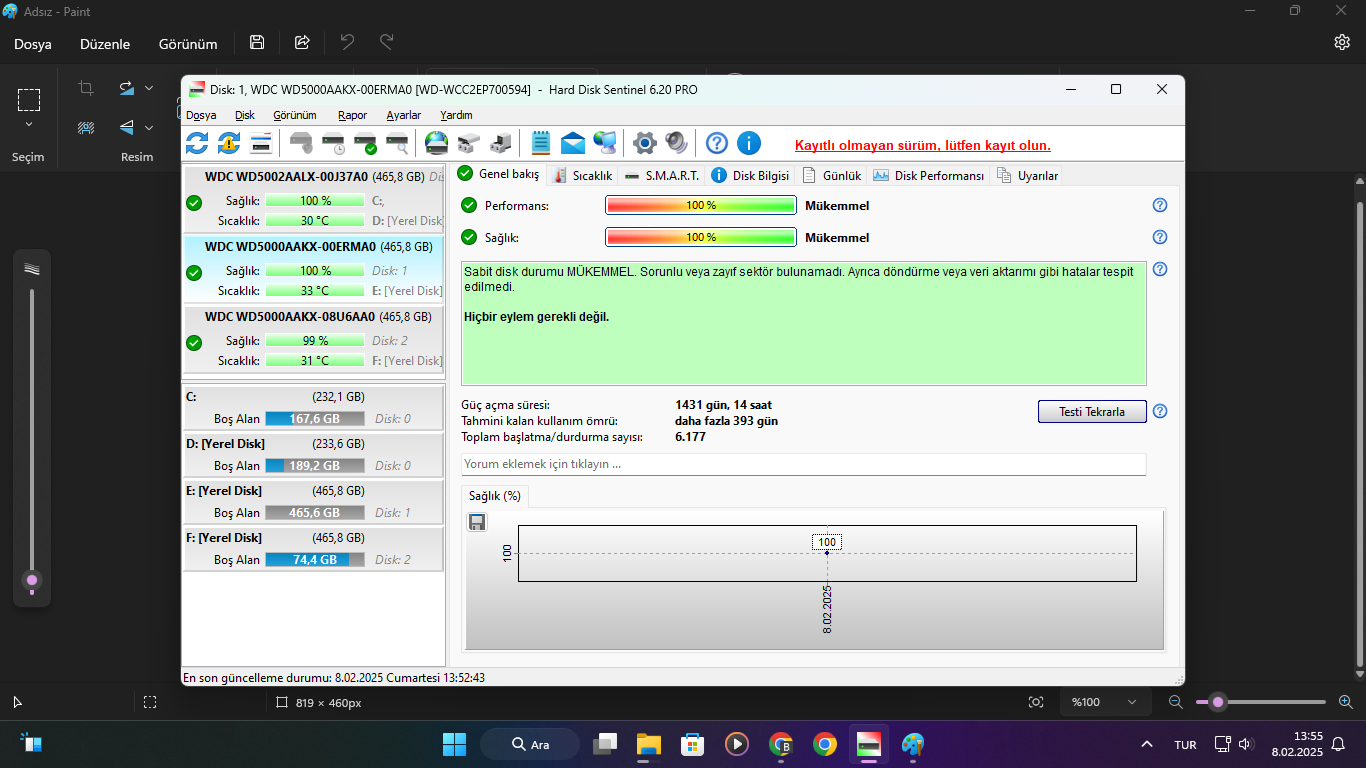The image size is (1366, 768).
Task: Expand the Paint selection options dropdown
Action: [29, 125]
